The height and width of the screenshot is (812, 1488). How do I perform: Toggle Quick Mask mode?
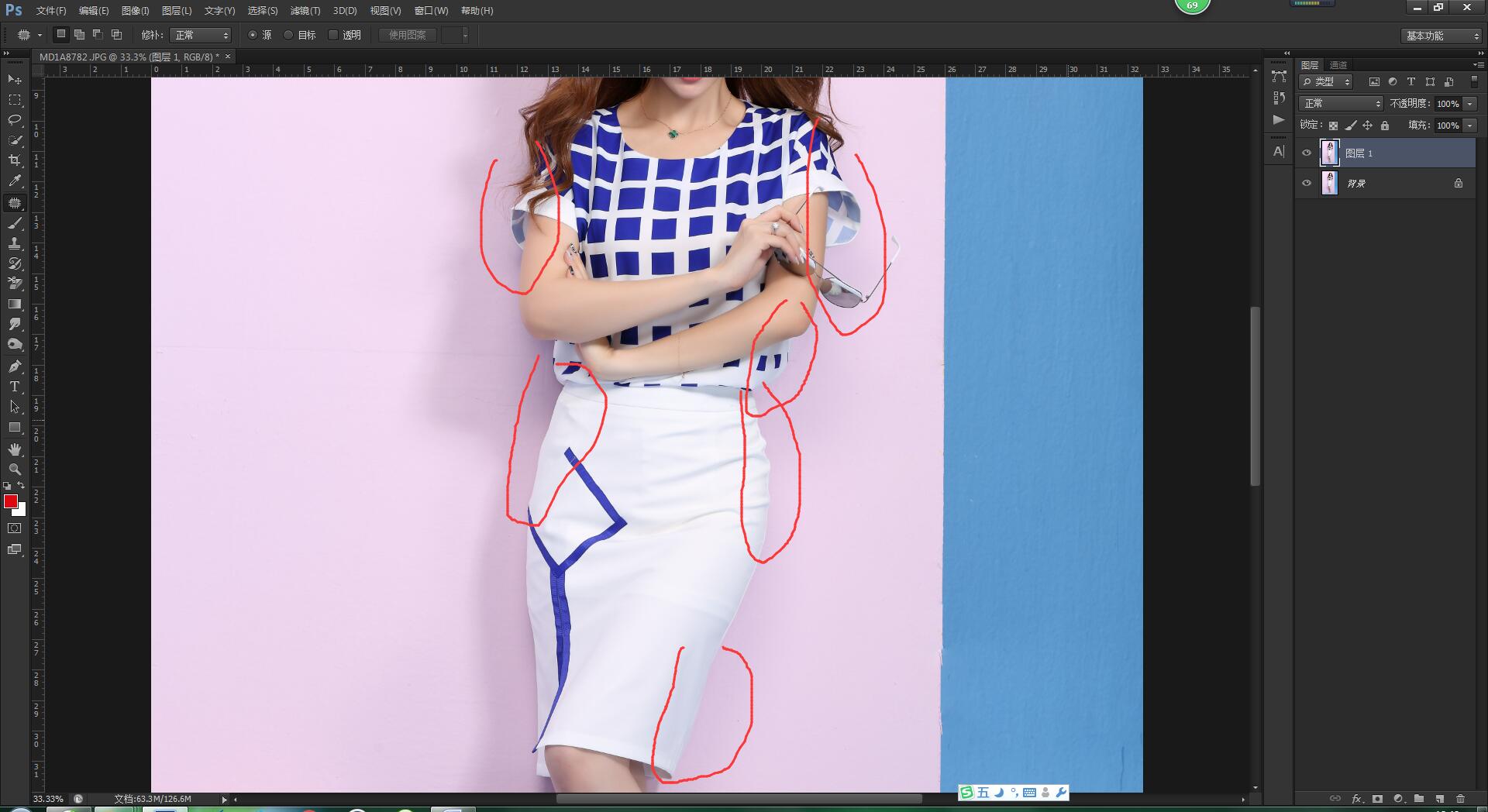coord(15,528)
